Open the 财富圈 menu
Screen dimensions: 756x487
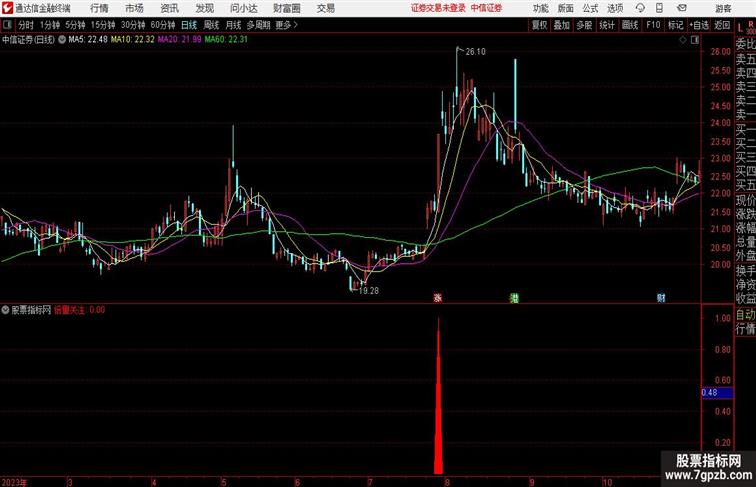pos(287,8)
